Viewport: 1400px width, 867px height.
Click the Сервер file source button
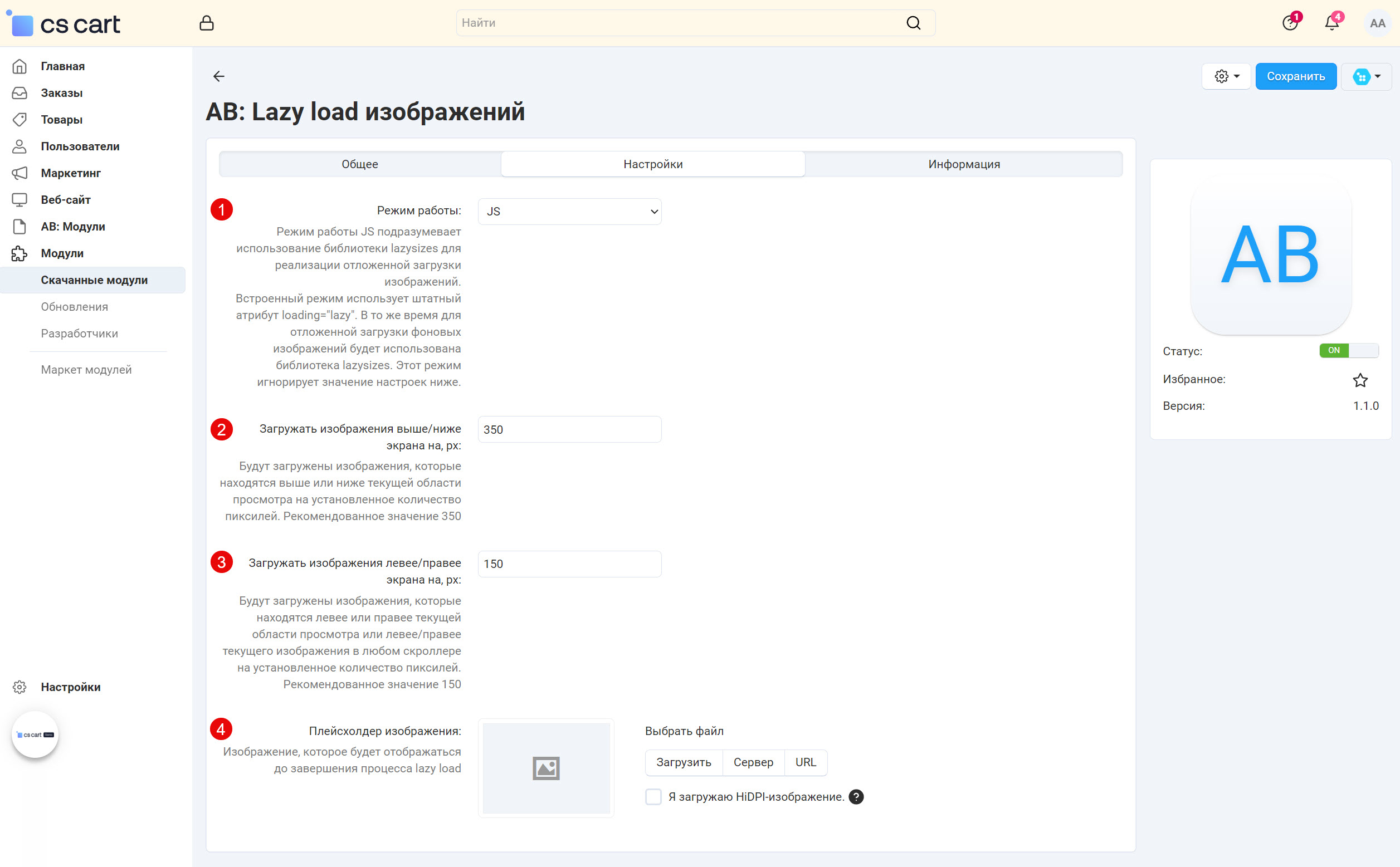pos(753,763)
